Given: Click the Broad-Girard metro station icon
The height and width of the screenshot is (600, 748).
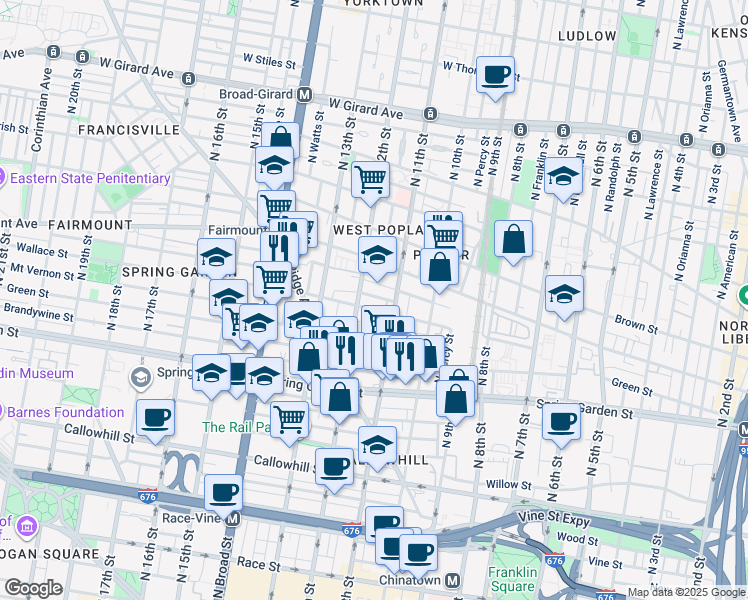Looking at the screenshot, I should coord(304,94).
